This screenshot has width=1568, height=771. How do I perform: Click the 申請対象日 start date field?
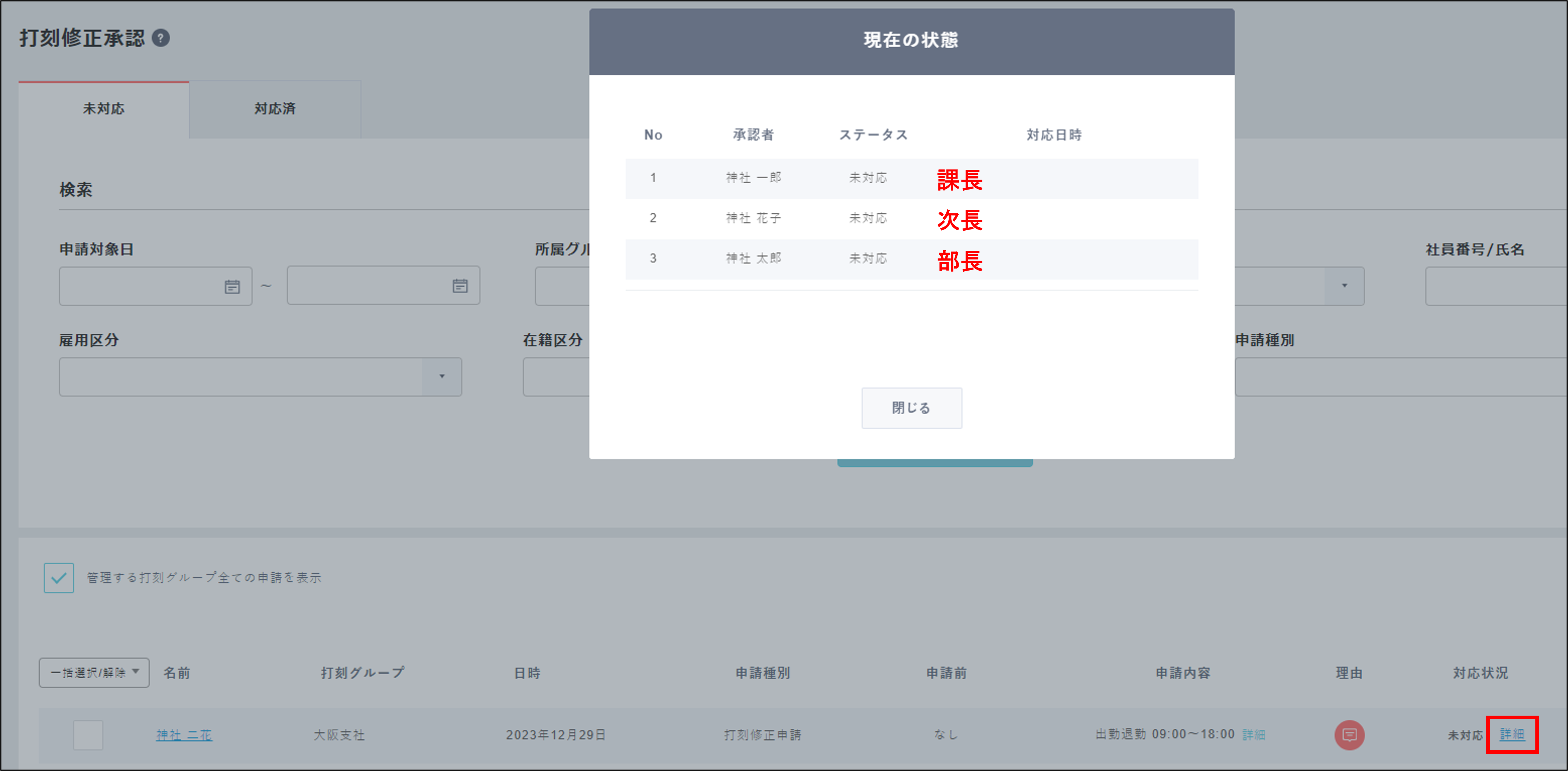tap(140, 286)
